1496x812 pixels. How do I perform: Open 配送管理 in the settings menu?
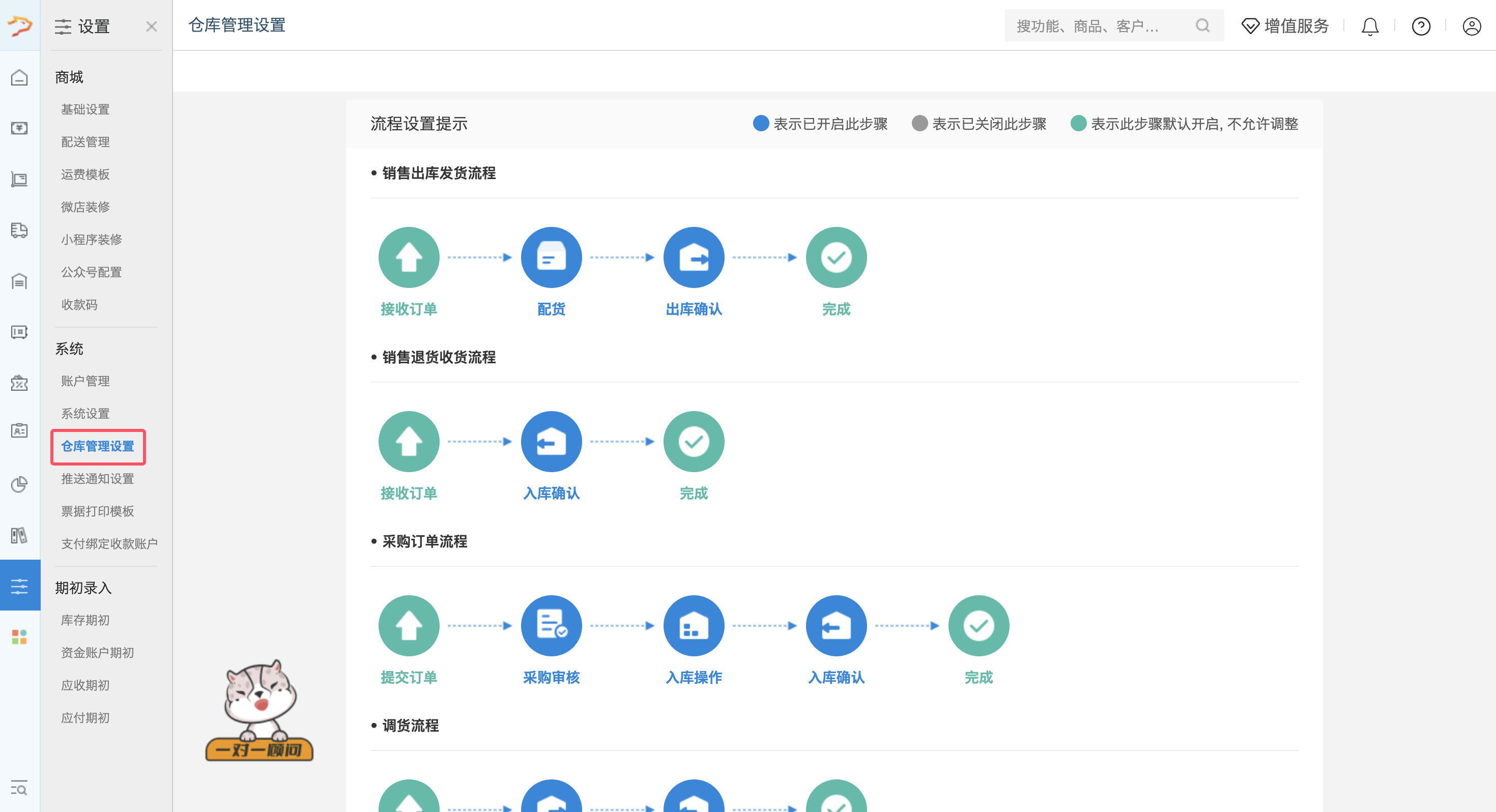[x=85, y=142]
